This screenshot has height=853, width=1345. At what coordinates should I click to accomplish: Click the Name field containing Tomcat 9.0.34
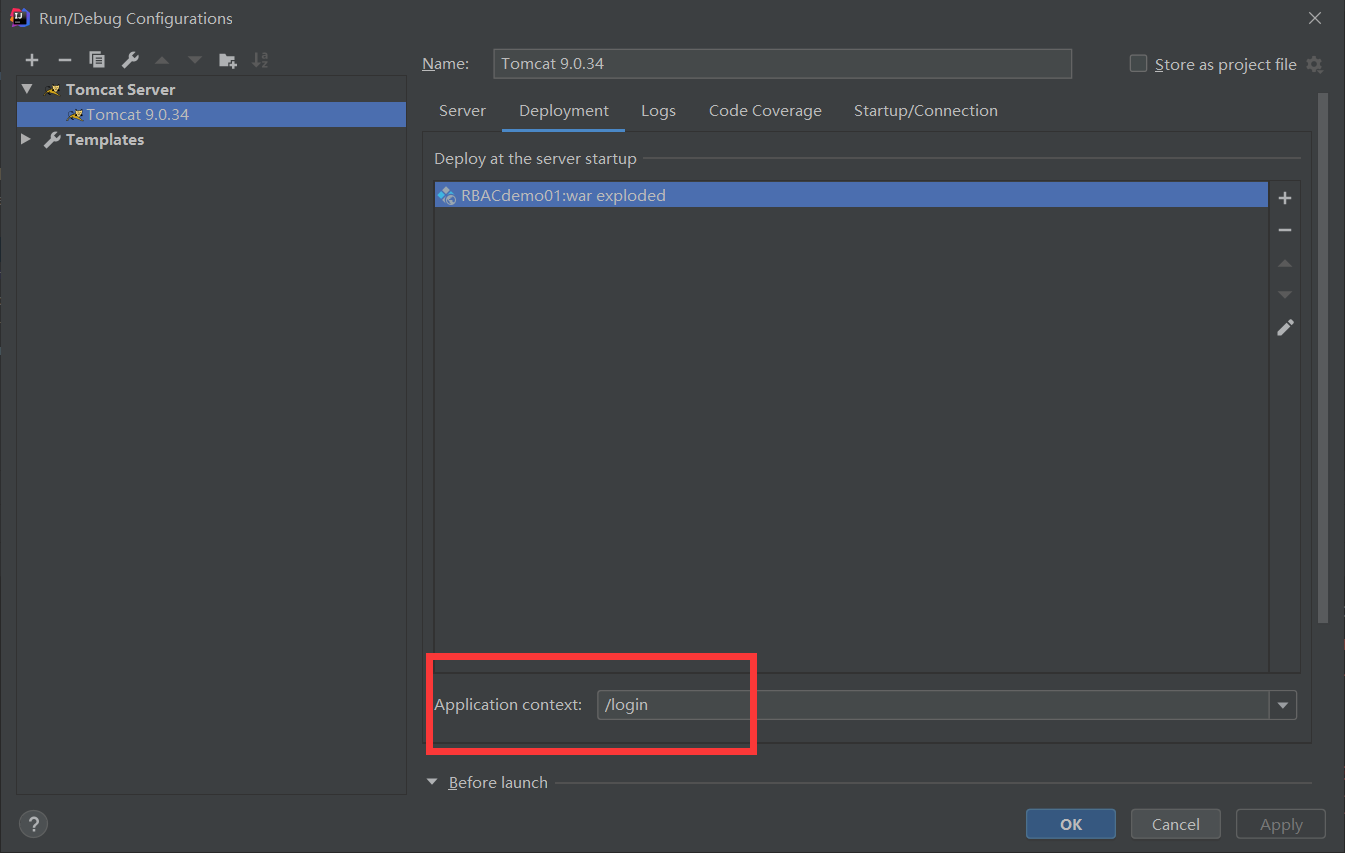[x=783, y=64]
